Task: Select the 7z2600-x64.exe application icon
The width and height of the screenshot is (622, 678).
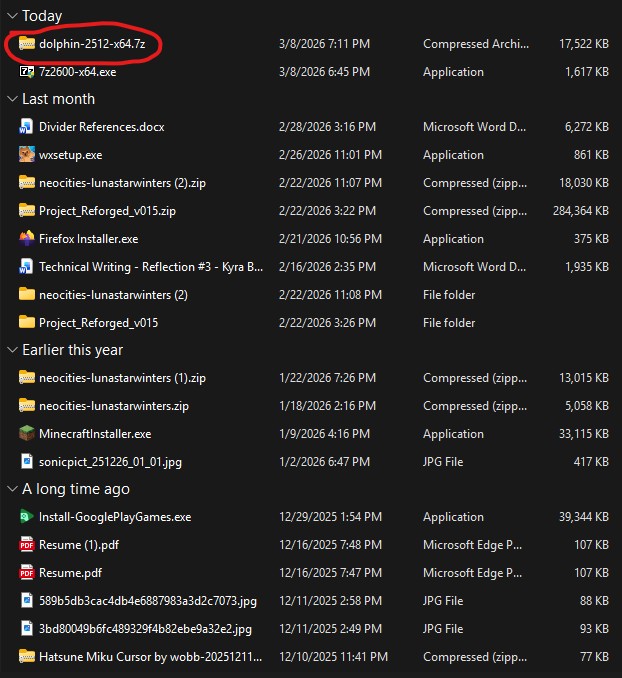Action: pos(27,72)
